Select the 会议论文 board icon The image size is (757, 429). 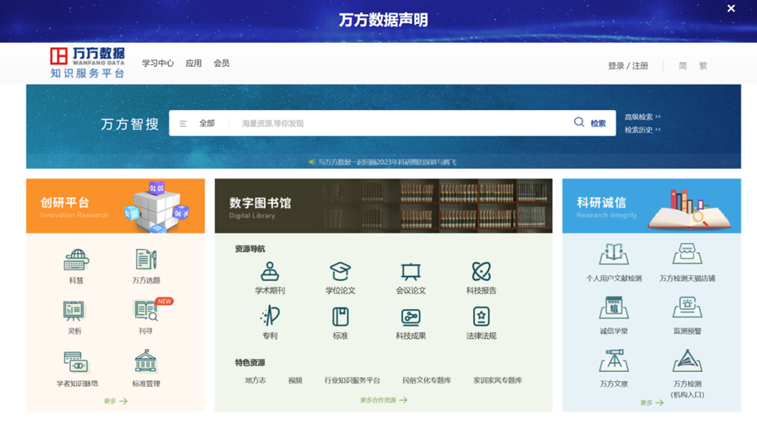click(411, 272)
